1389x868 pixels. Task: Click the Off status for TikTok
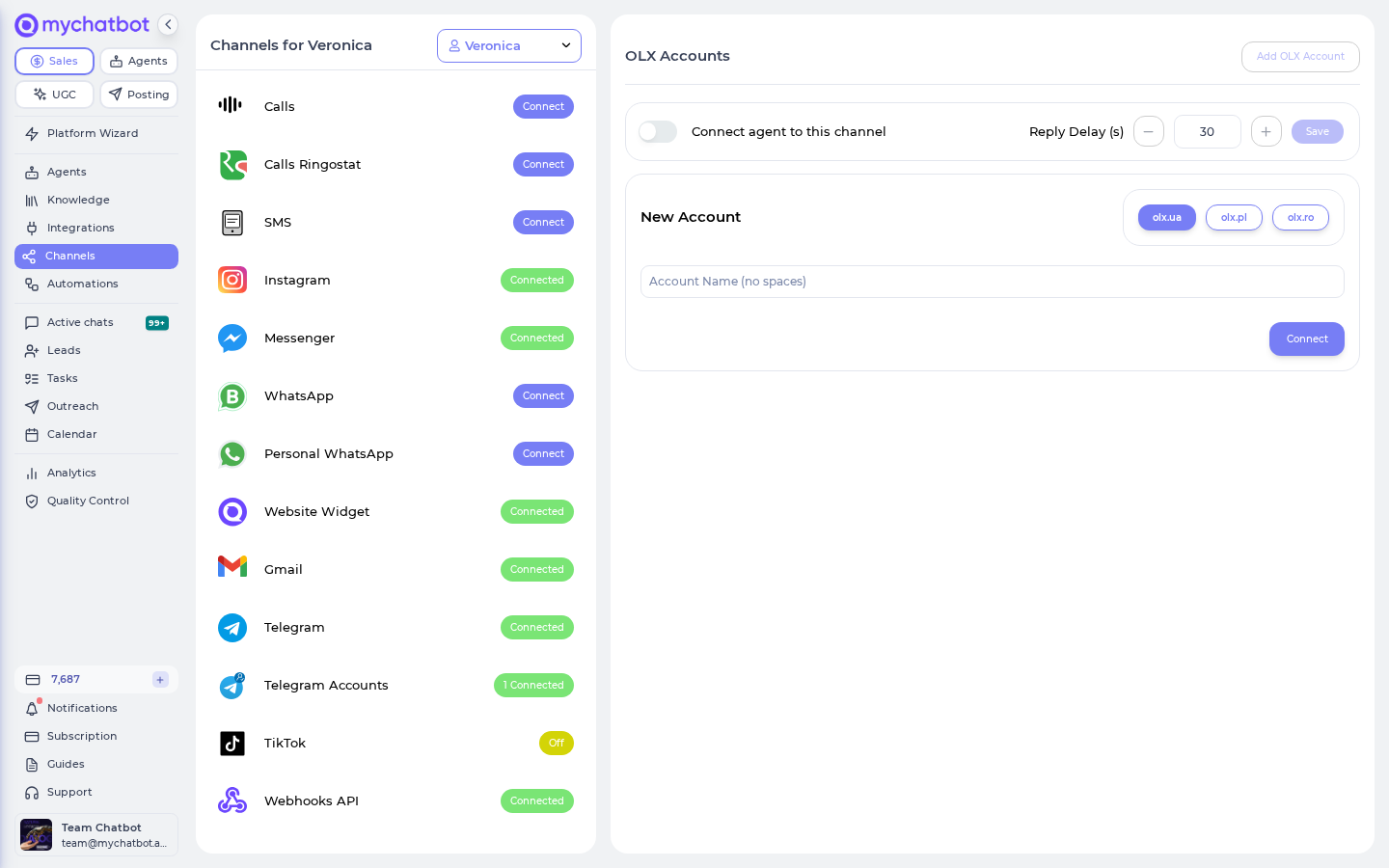(557, 744)
